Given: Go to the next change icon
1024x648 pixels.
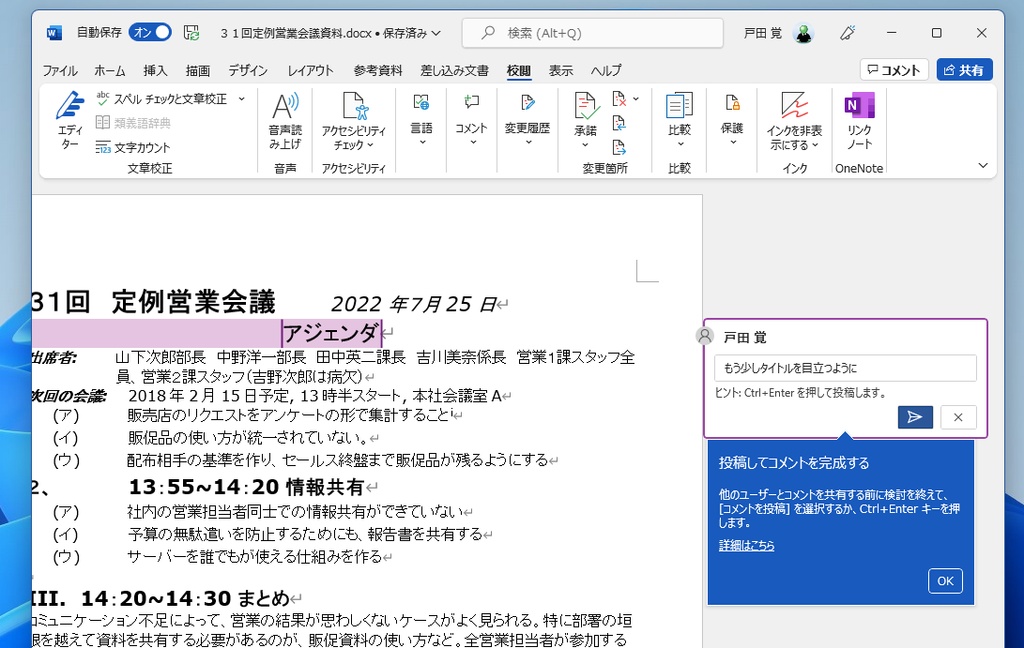Looking at the screenshot, I should click(619, 148).
